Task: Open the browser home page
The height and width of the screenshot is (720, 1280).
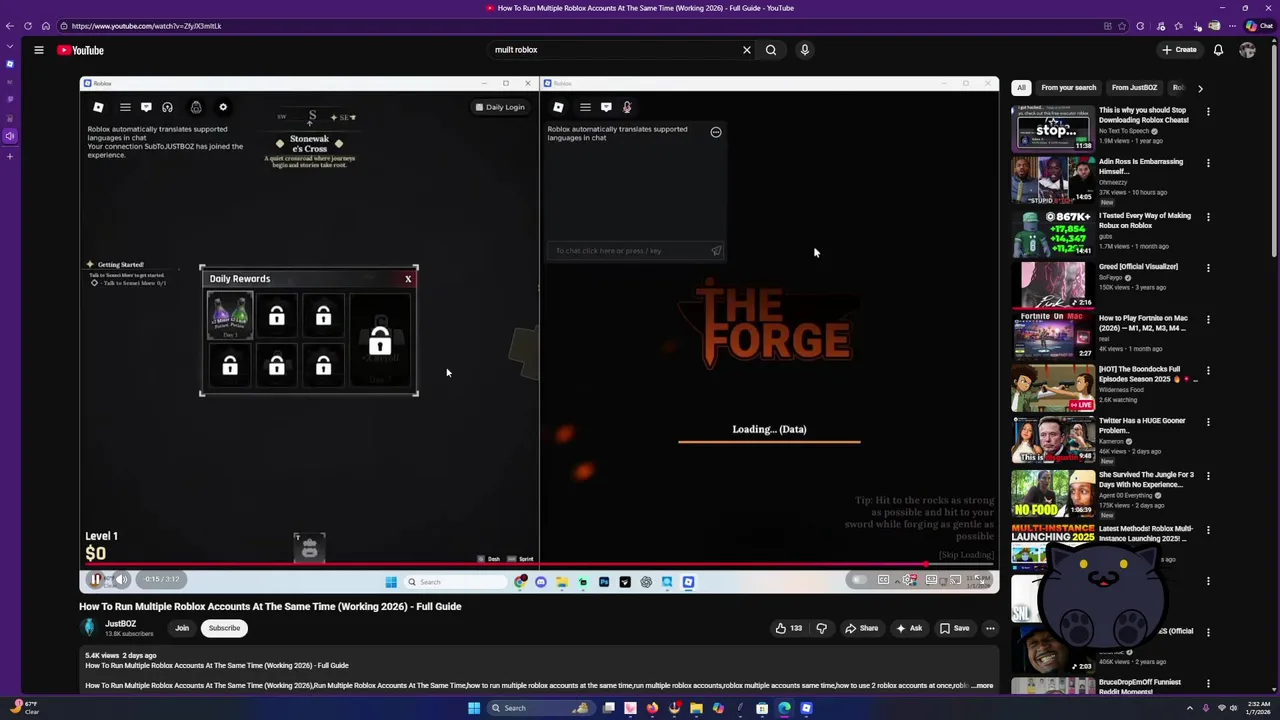Action: (45, 26)
